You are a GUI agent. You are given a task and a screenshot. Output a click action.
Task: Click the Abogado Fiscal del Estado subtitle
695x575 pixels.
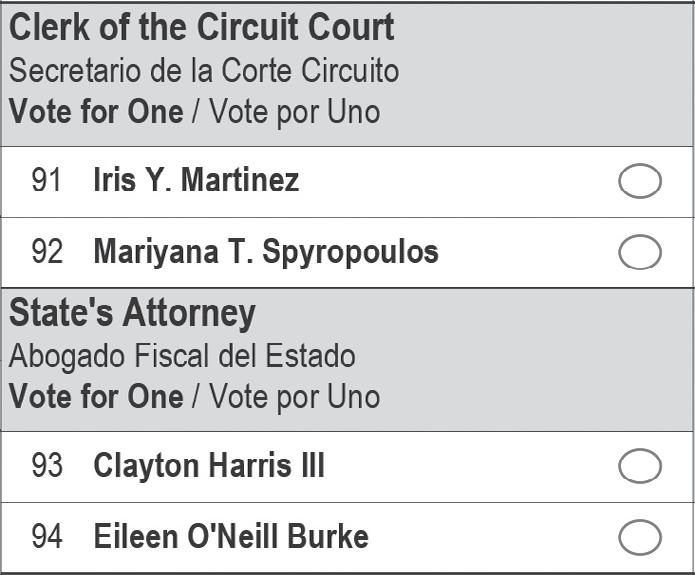(x=182, y=356)
